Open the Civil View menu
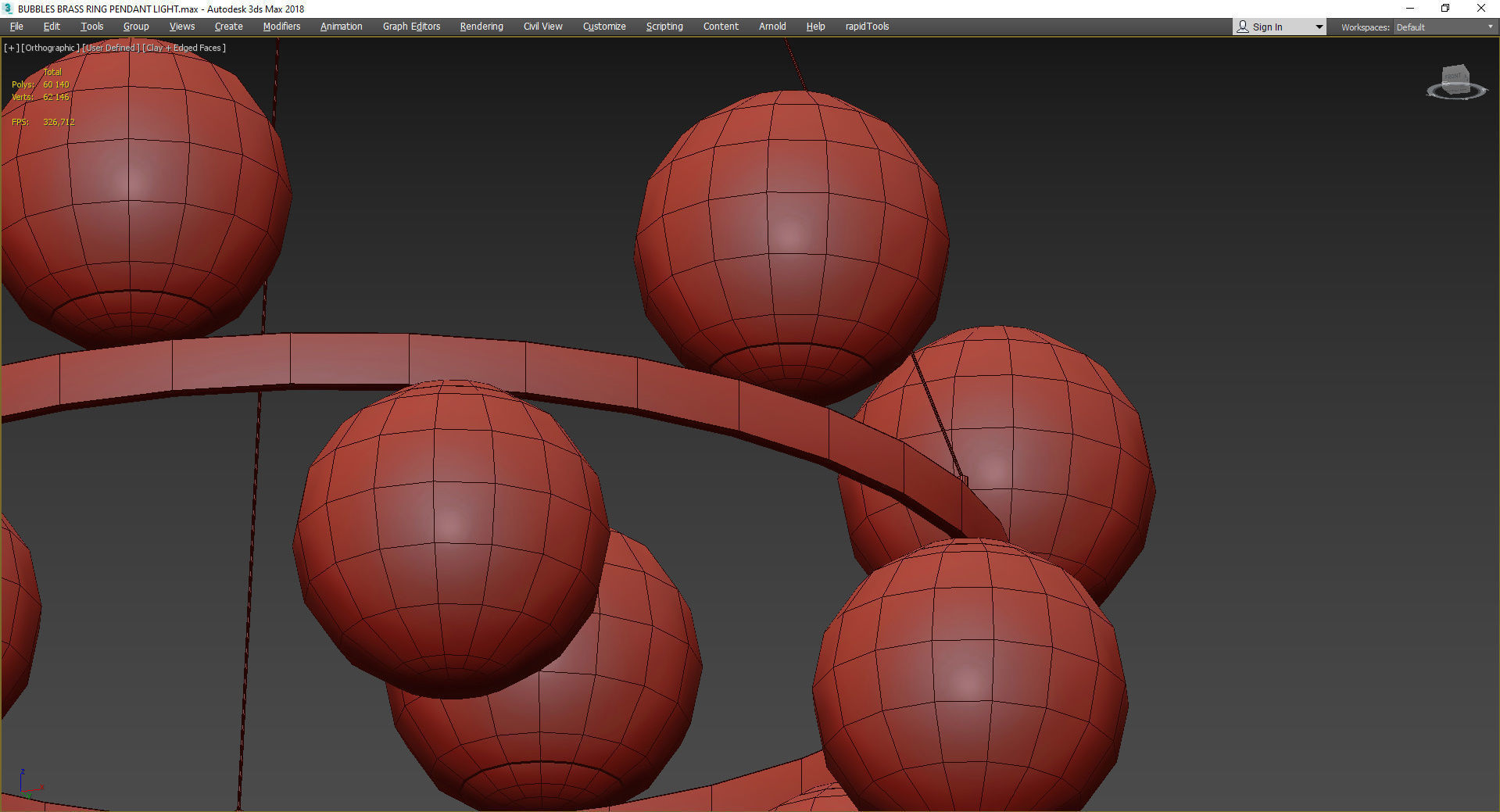 [543, 27]
